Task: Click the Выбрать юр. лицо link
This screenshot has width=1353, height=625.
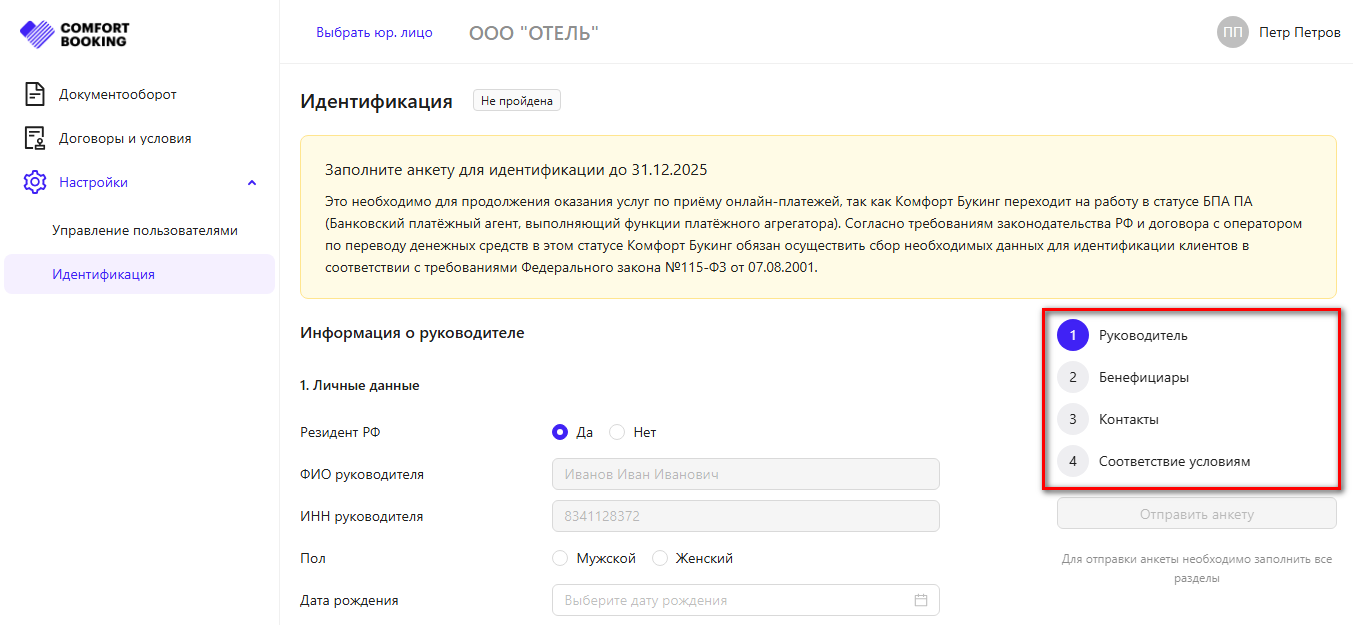Action: pyautogui.click(x=374, y=32)
